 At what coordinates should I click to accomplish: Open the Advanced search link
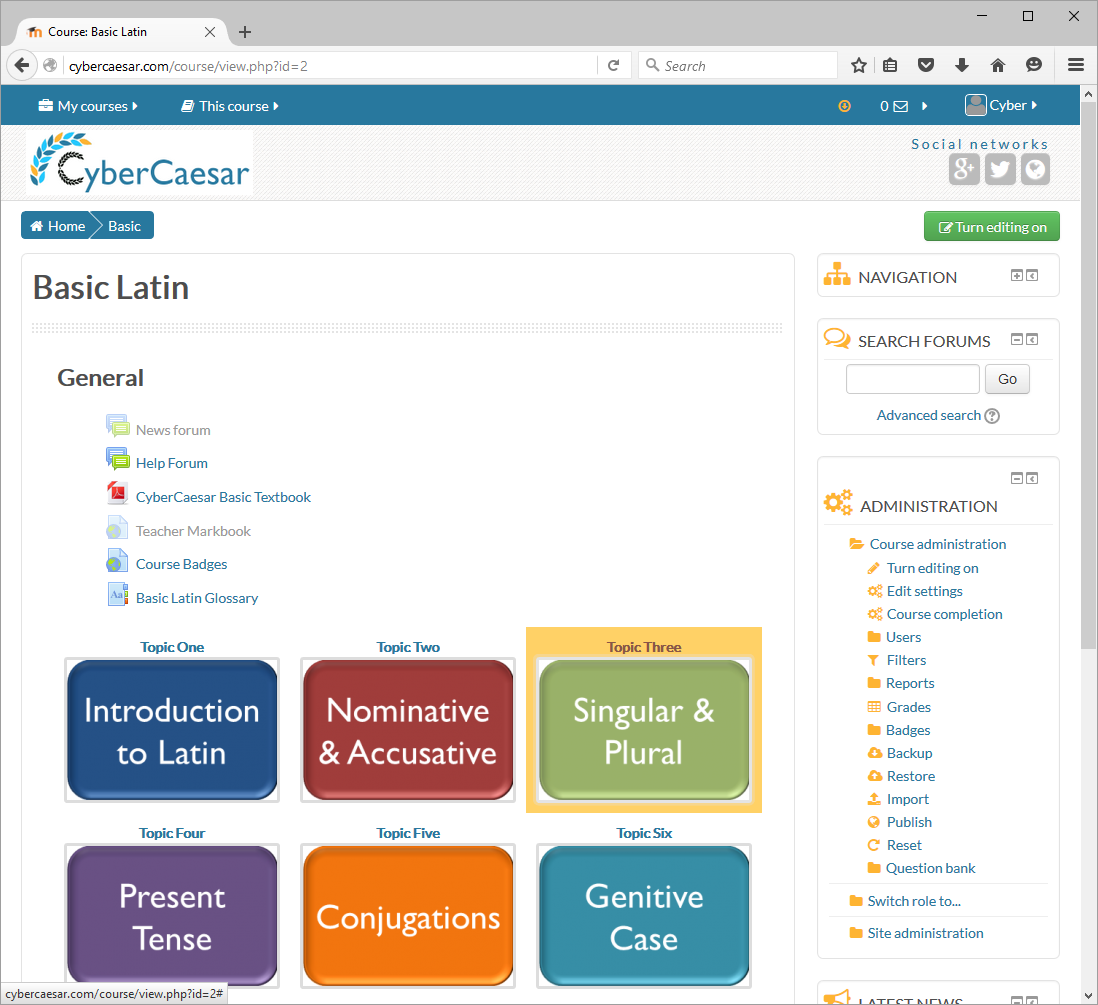pyautogui.click(x=929, y=416)
